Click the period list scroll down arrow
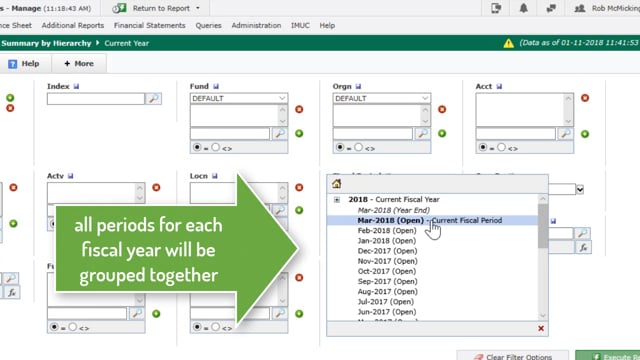This screenshot has width=640, height=360. [542, 316]
